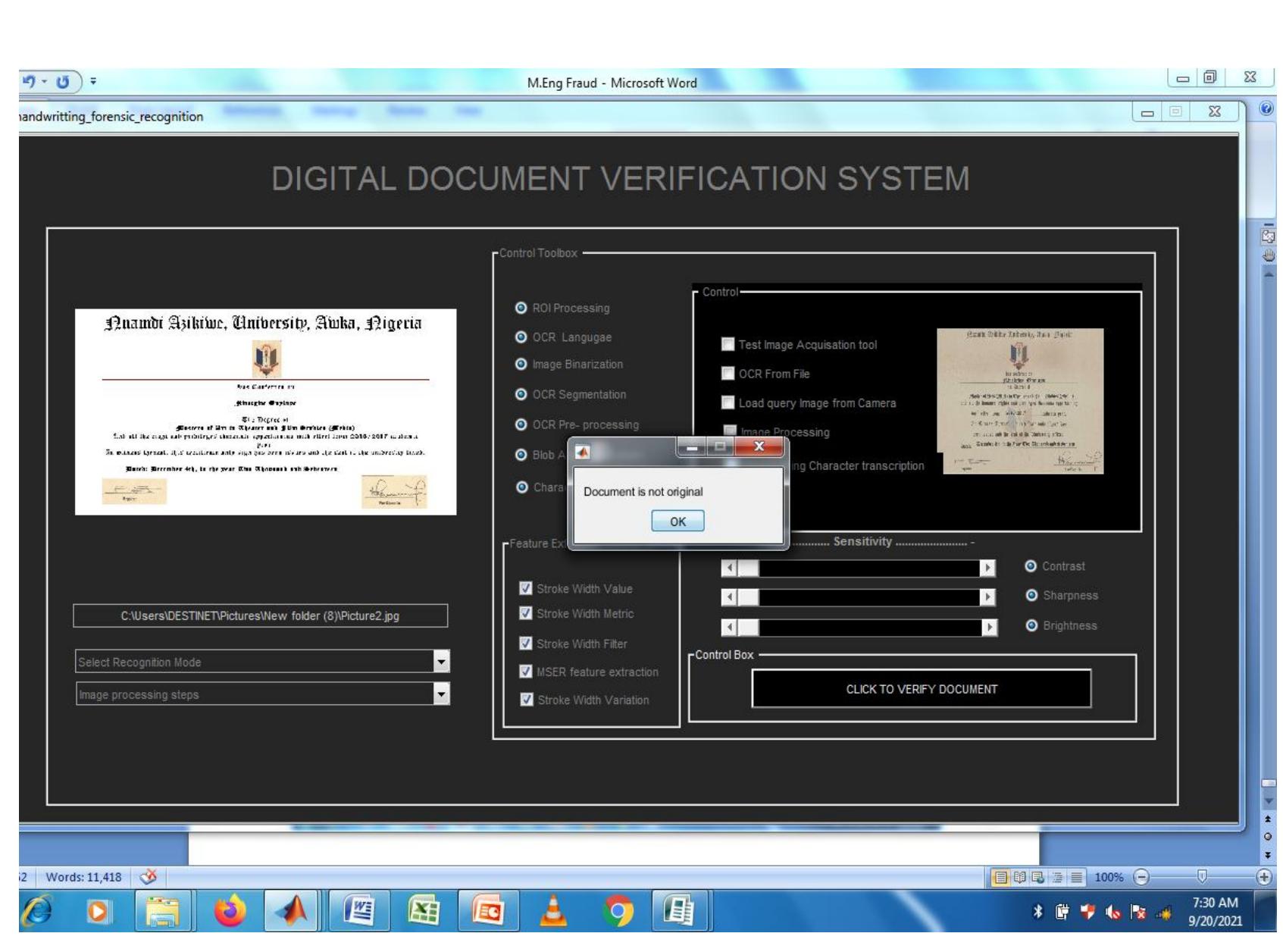
Task: Click the Words: 11,418 status entry
Action: pyautogui.click(x=83, y=877)
